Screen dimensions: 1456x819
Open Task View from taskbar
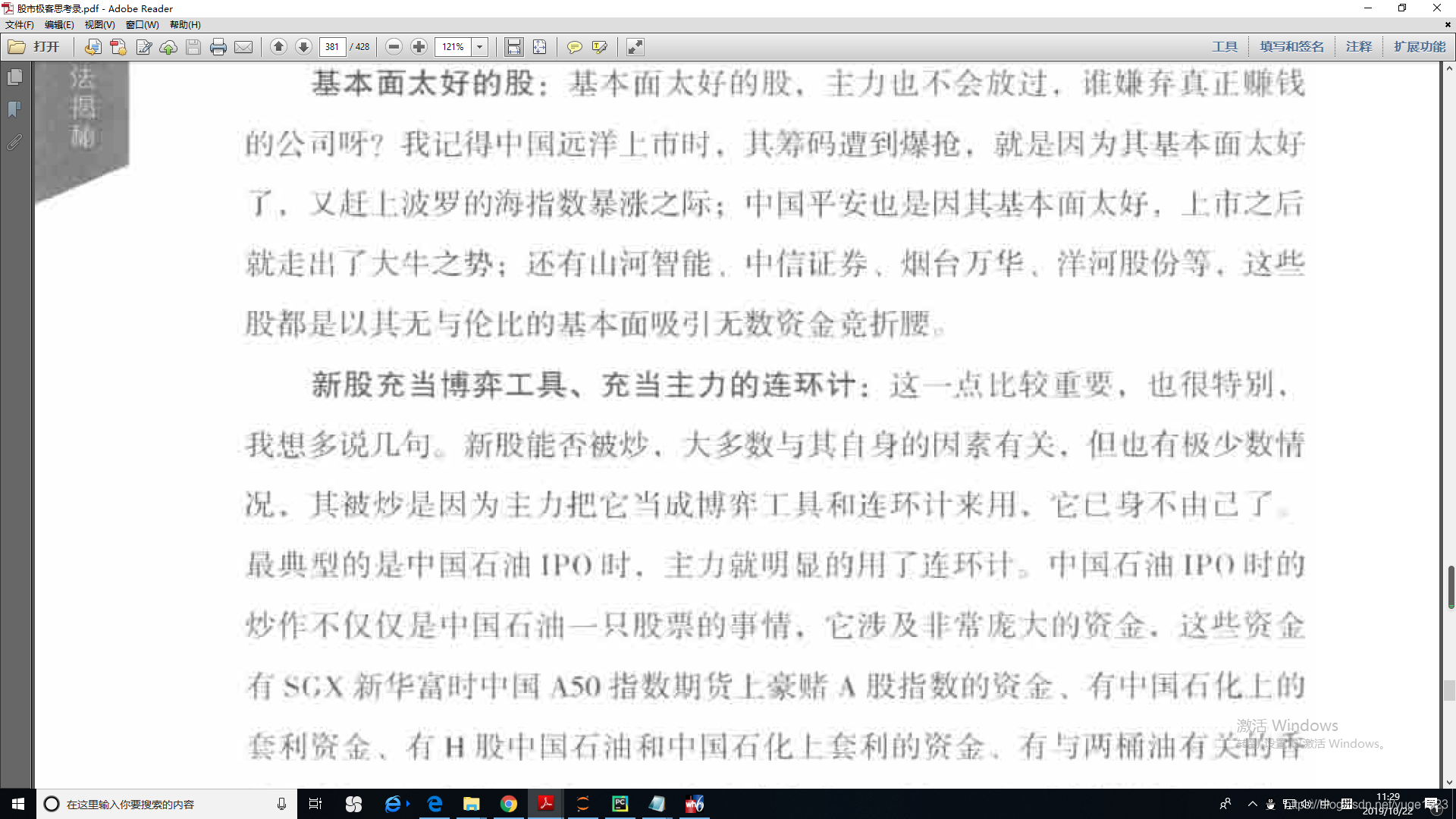pos(315,804)
